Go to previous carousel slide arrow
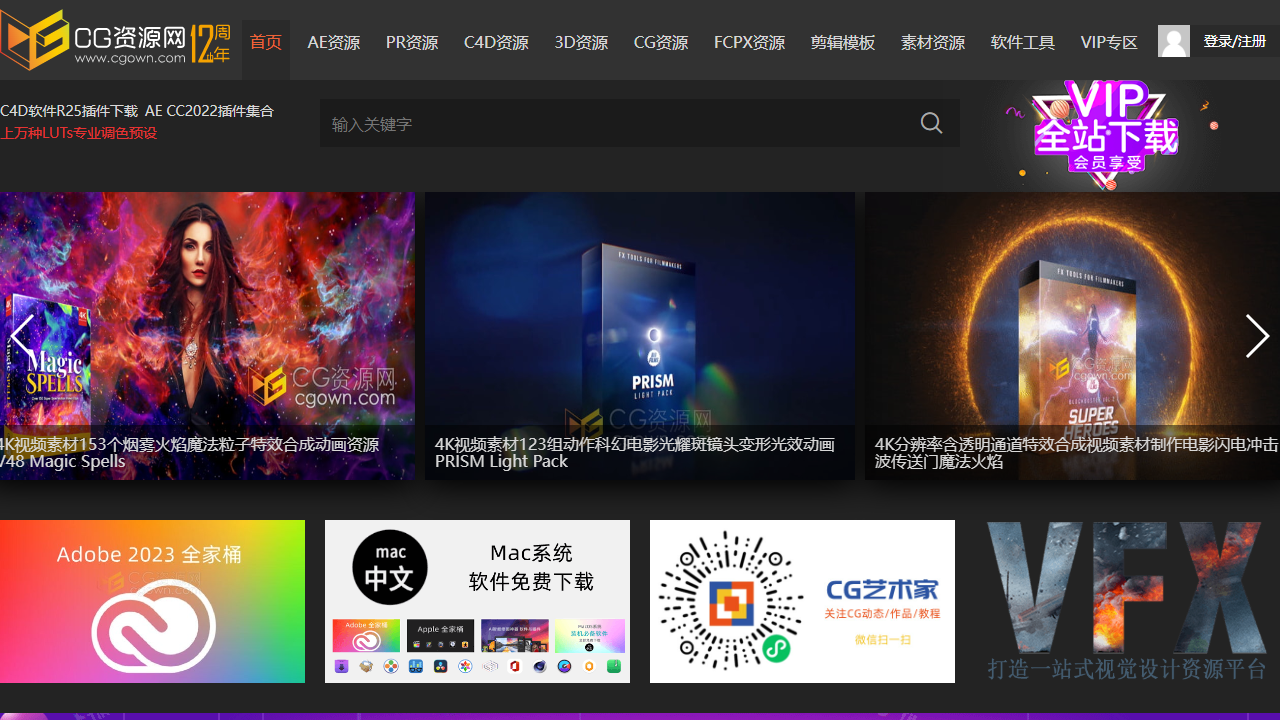The height and width of the screenshot is (720, 1280). (21, 336)
